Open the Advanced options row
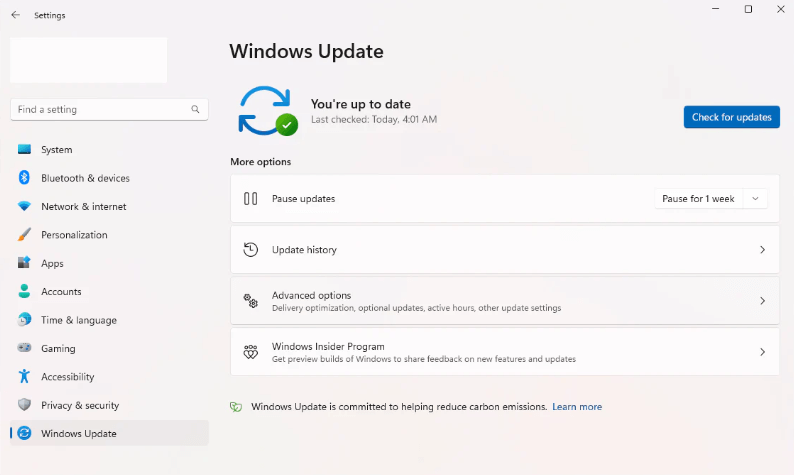This screenshot has height=475, width=794. point(505,301)
